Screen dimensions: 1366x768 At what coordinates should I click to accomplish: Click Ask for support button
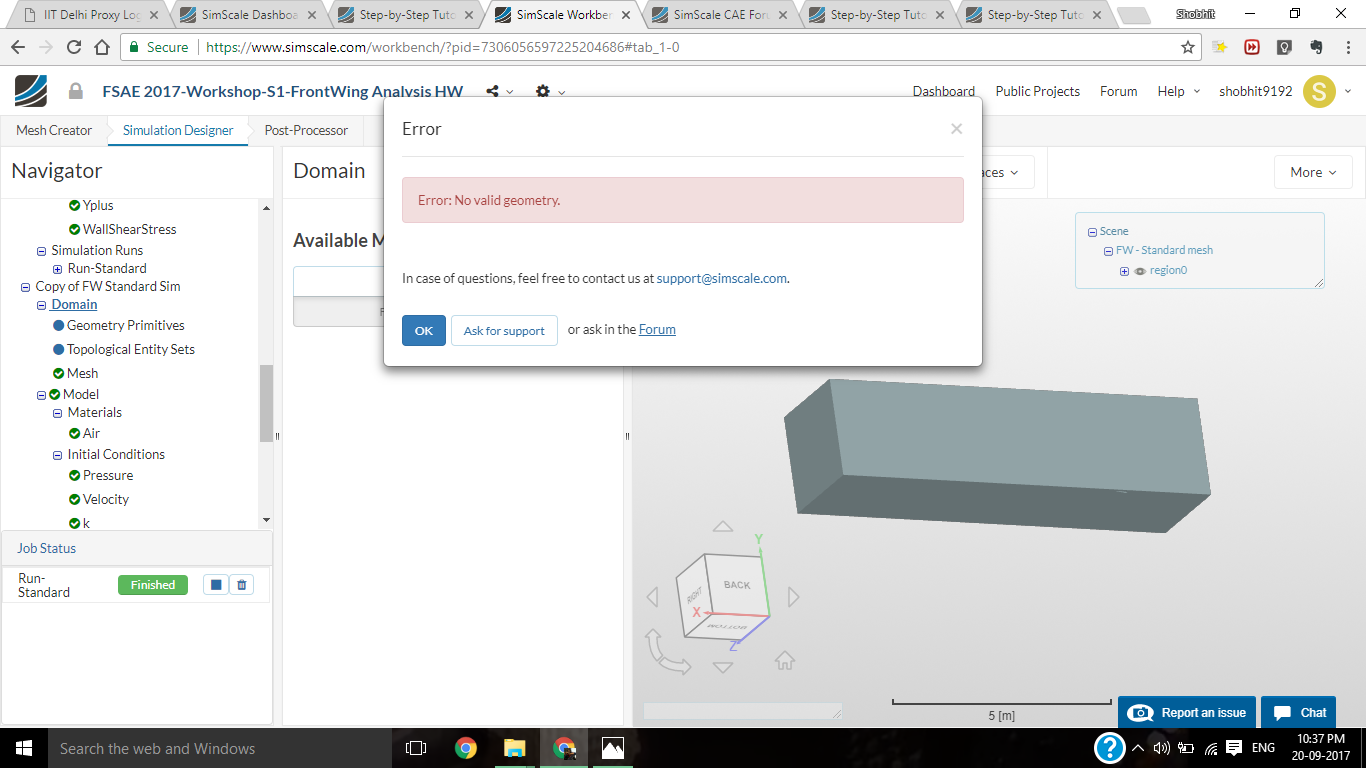pyautogui.click(x=504, y=330)
